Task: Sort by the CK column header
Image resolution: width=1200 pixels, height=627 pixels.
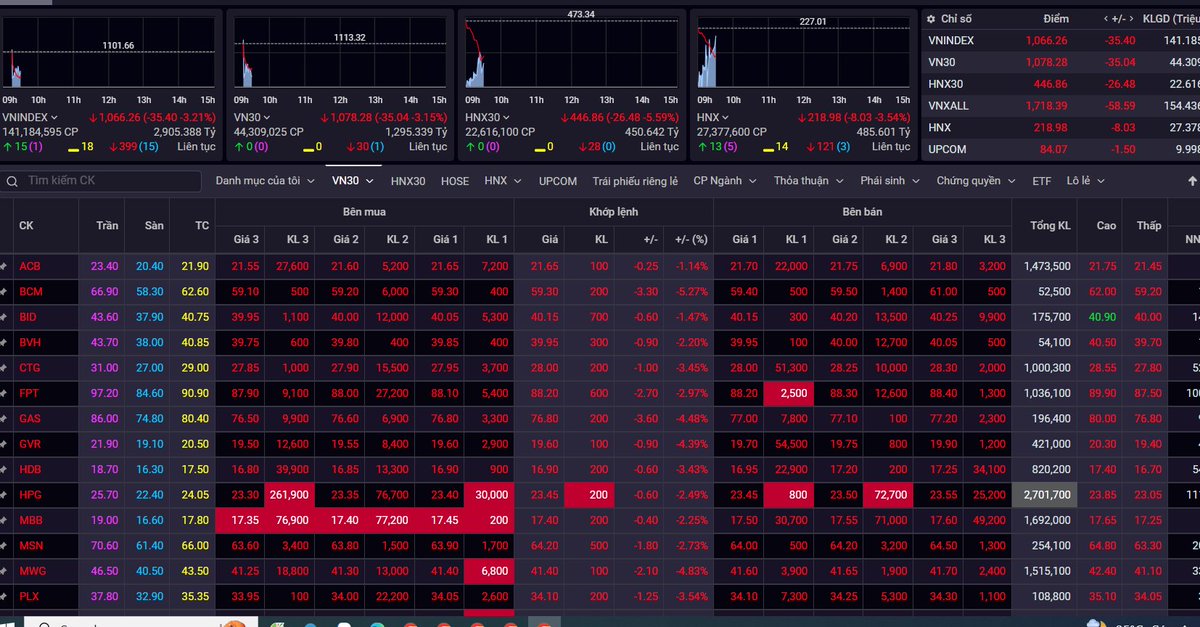Action: coord(45,225)
